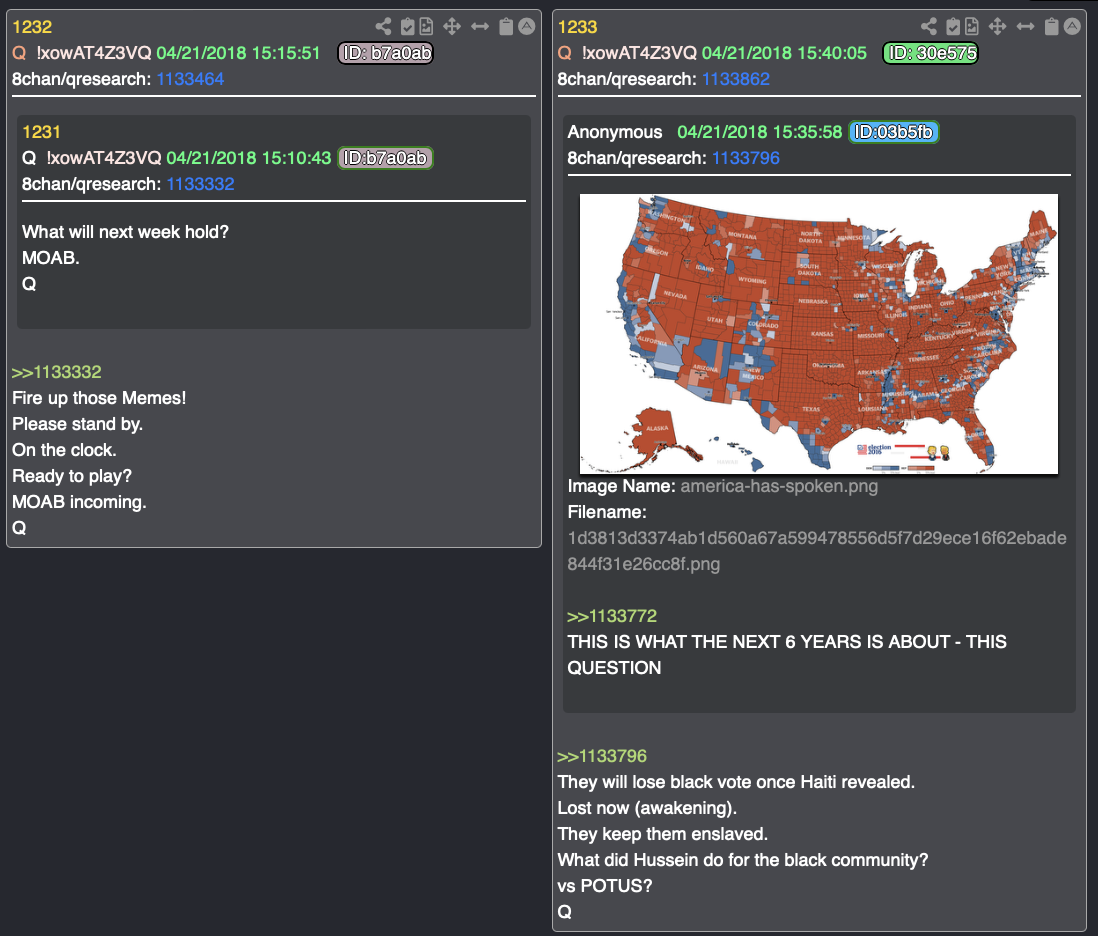The image size is (1098, 936).
Task: Click timestamp 04/21/2018 15:15:51
Action: [x=238, y=53]
